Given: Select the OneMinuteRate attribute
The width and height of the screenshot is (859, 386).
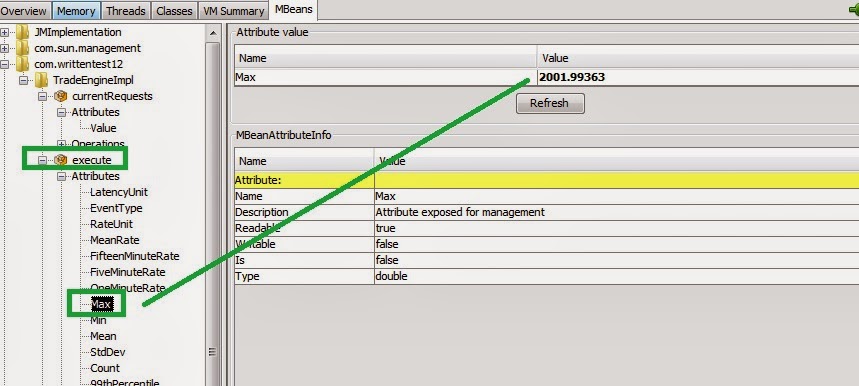Looking at the screenshot, I should tap(128, 288).
